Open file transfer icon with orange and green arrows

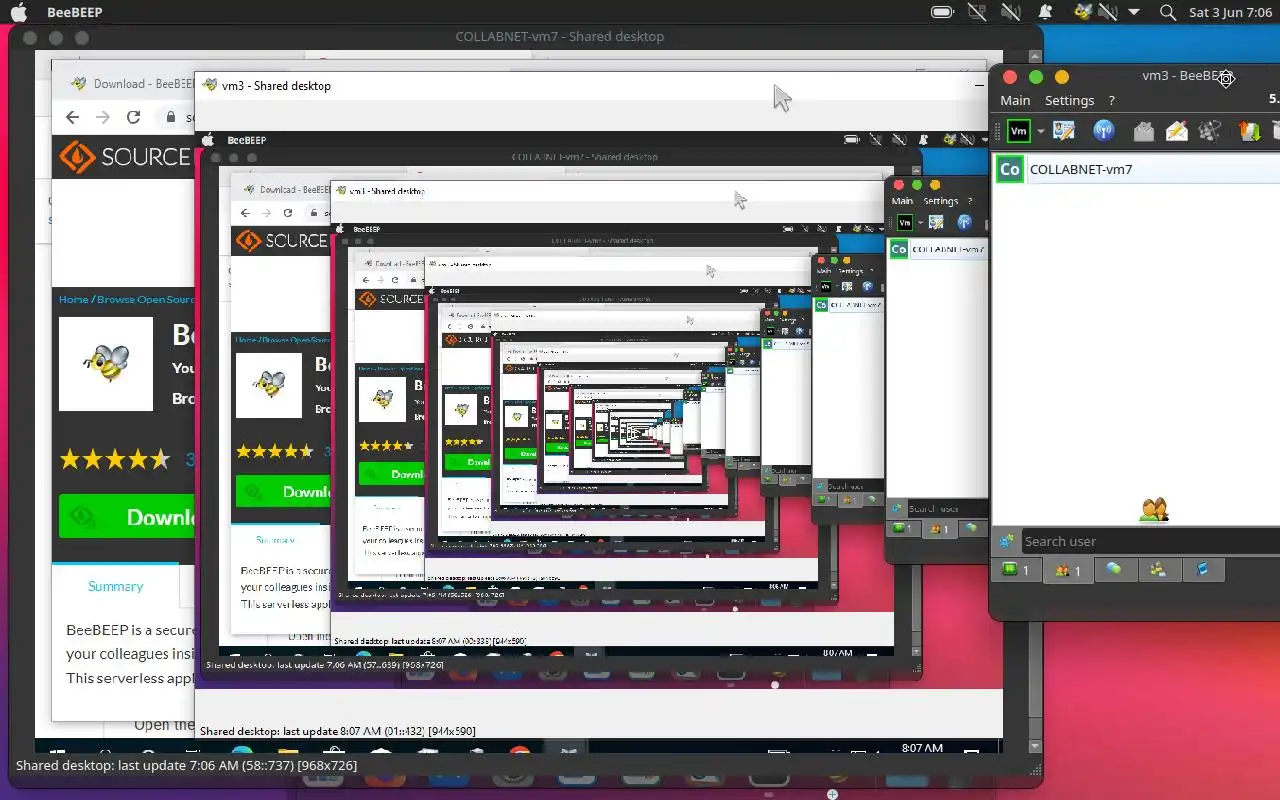(1249, 131)
